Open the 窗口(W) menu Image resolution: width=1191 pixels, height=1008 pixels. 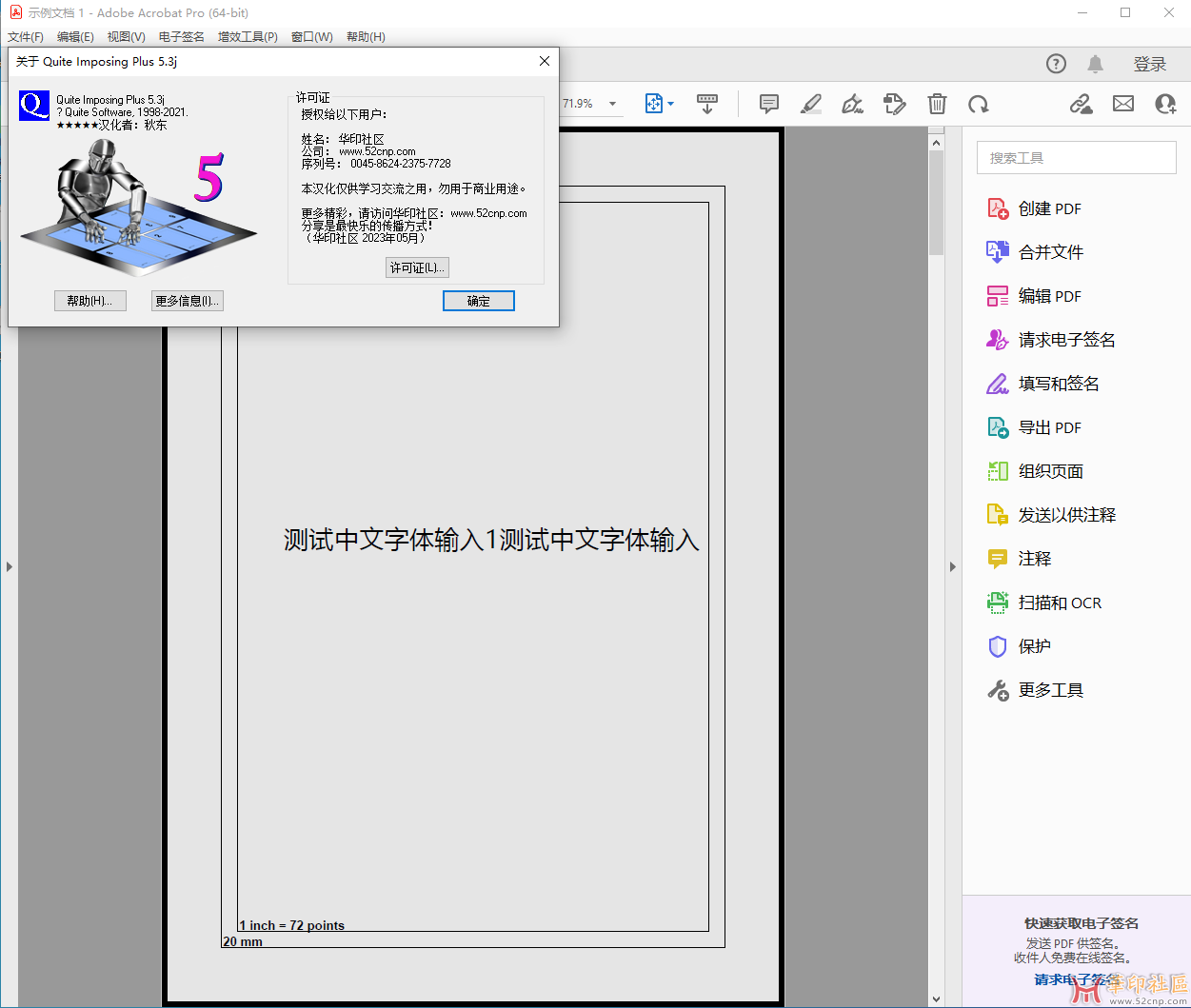tap(312, 37)
